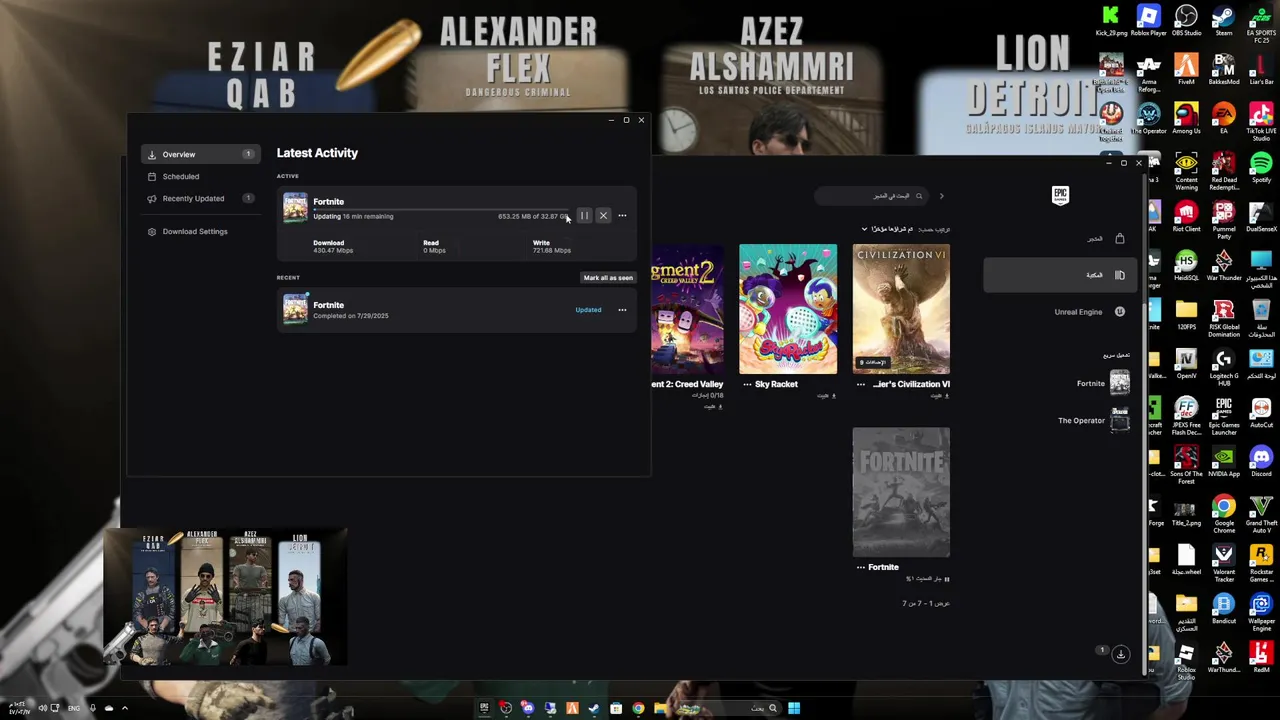Open the greyed Fortnite library tile
Screen dimensions: 1280x720
901,492
